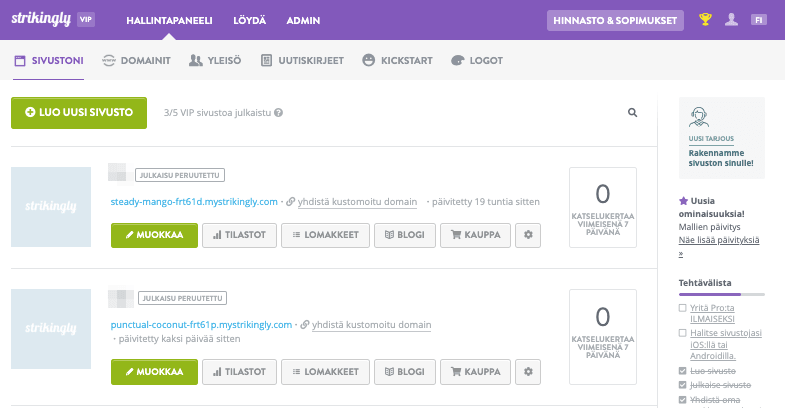This screenshot has height=408, width=785.
Task: Open Kauppa for punctual-coconut site
Action: click(476, 371)
